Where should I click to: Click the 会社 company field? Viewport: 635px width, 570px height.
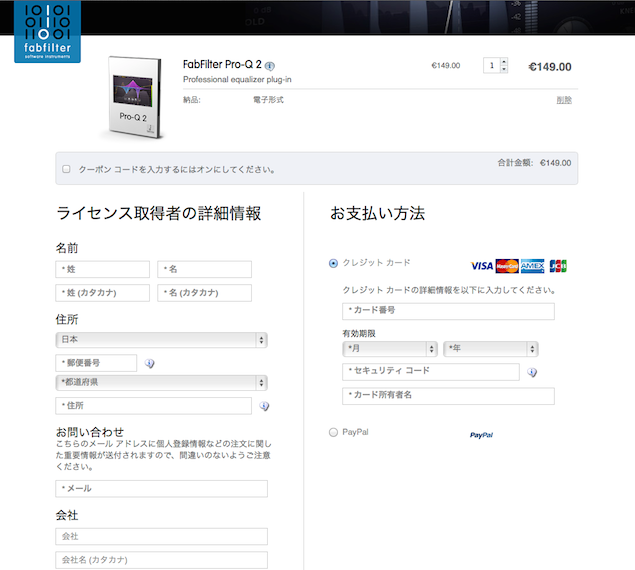click(162, 536)
